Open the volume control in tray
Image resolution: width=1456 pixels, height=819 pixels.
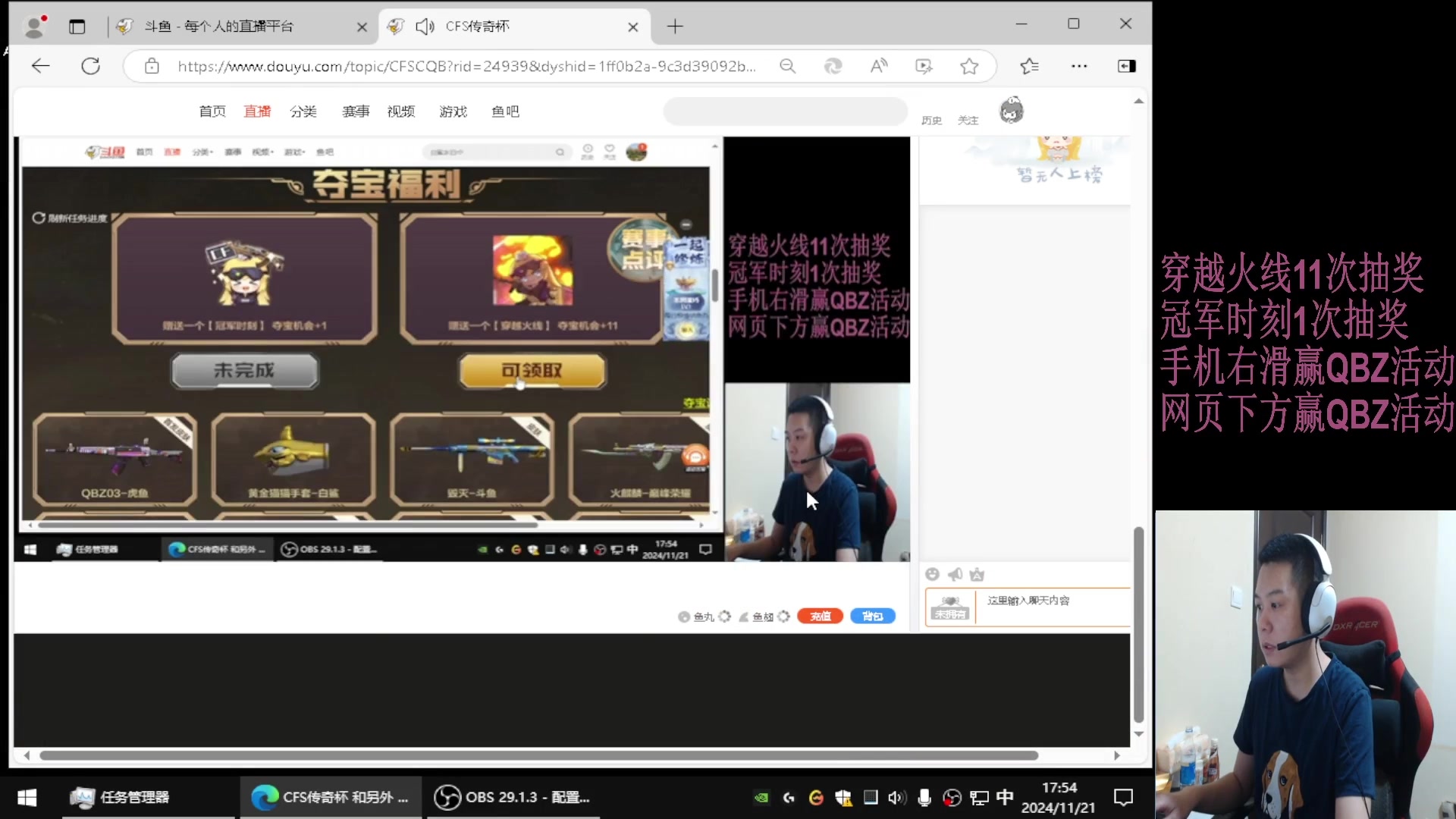[x=897, y=798]
